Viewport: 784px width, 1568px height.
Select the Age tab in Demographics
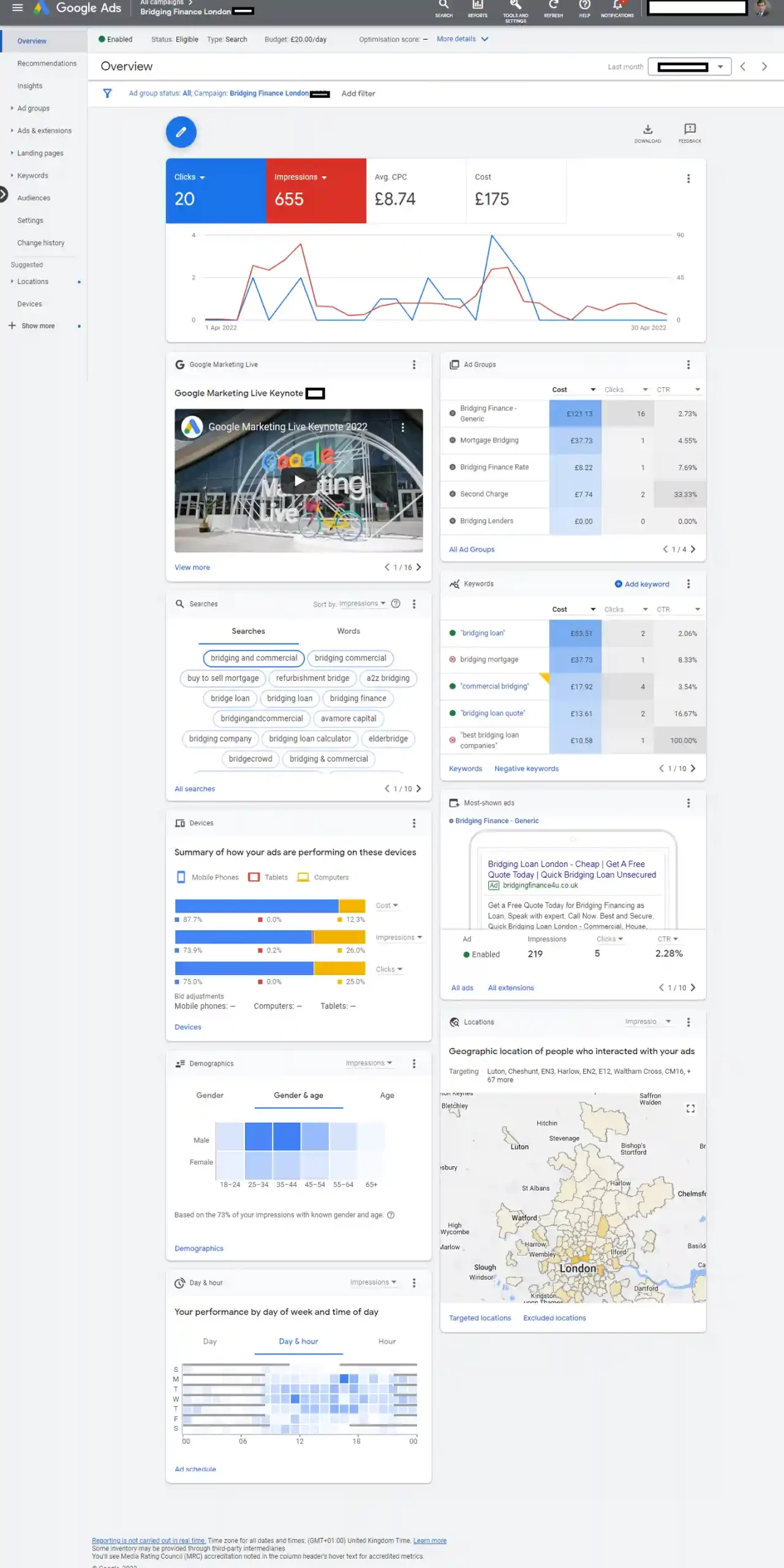point(387,1095)
